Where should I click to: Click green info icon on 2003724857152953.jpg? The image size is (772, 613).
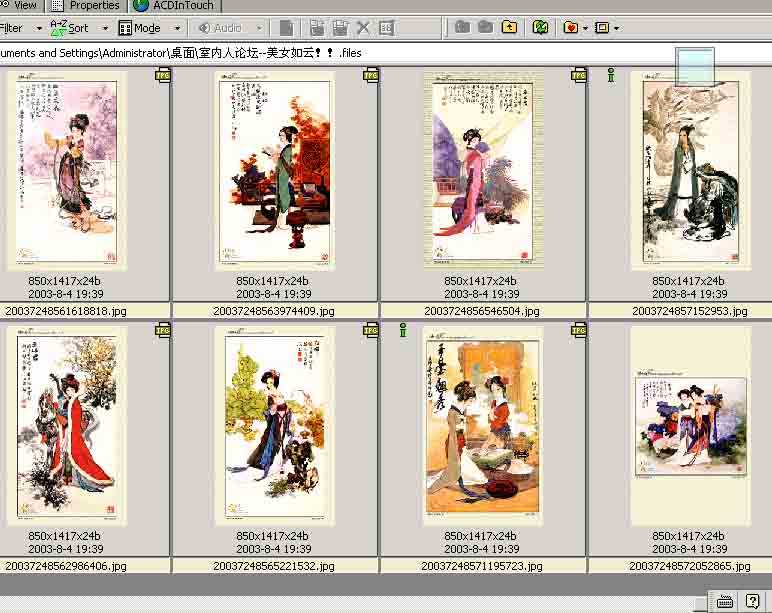pos(611,75)
